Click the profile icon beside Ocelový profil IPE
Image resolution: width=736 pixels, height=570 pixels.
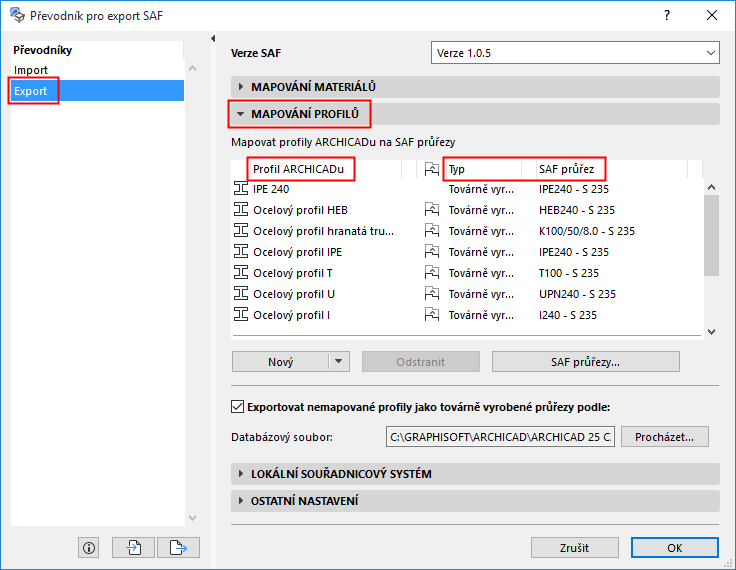241,252
